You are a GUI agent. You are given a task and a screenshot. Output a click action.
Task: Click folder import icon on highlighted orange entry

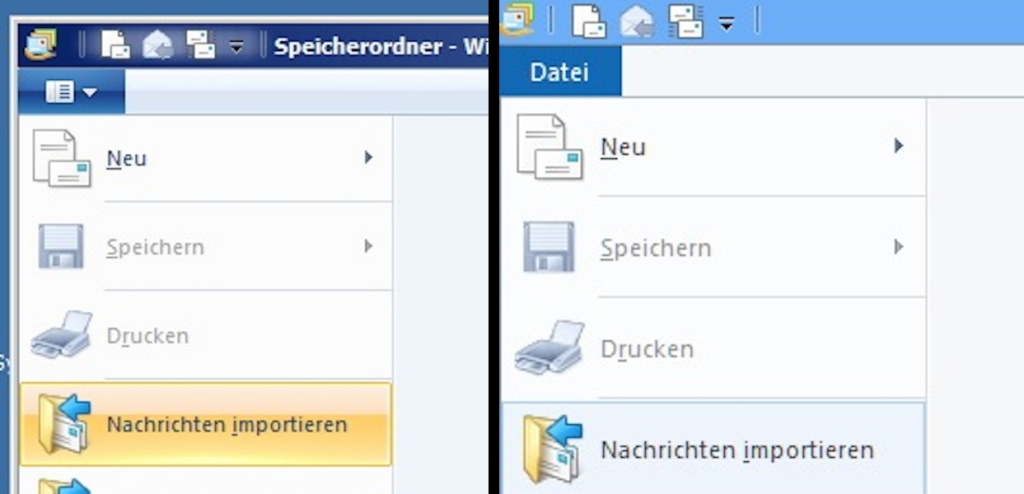(65, 424)
